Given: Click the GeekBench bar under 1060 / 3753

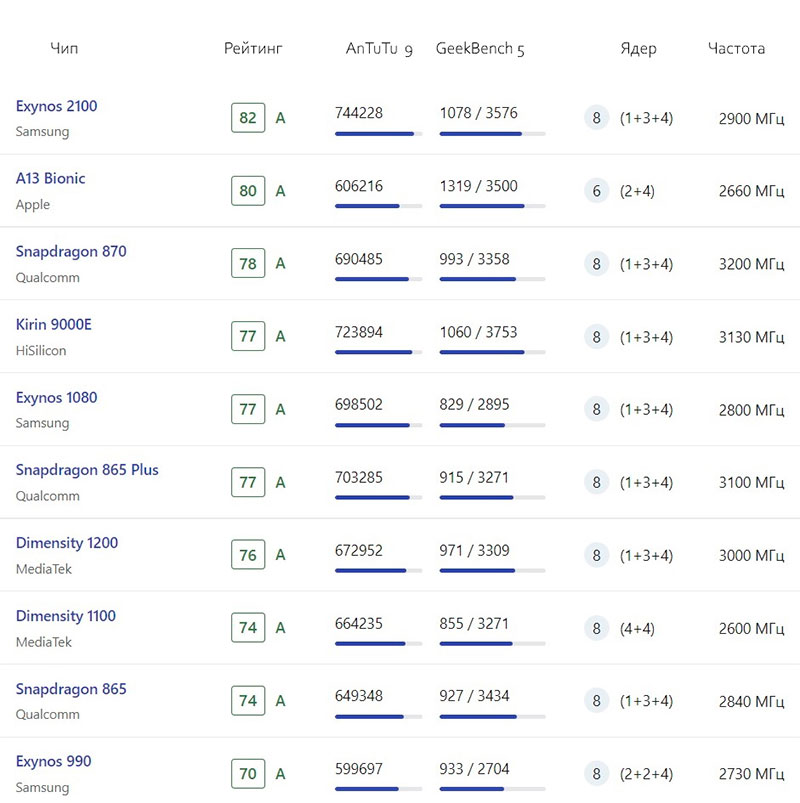Looking at the screenshot, I should point(492,352).
